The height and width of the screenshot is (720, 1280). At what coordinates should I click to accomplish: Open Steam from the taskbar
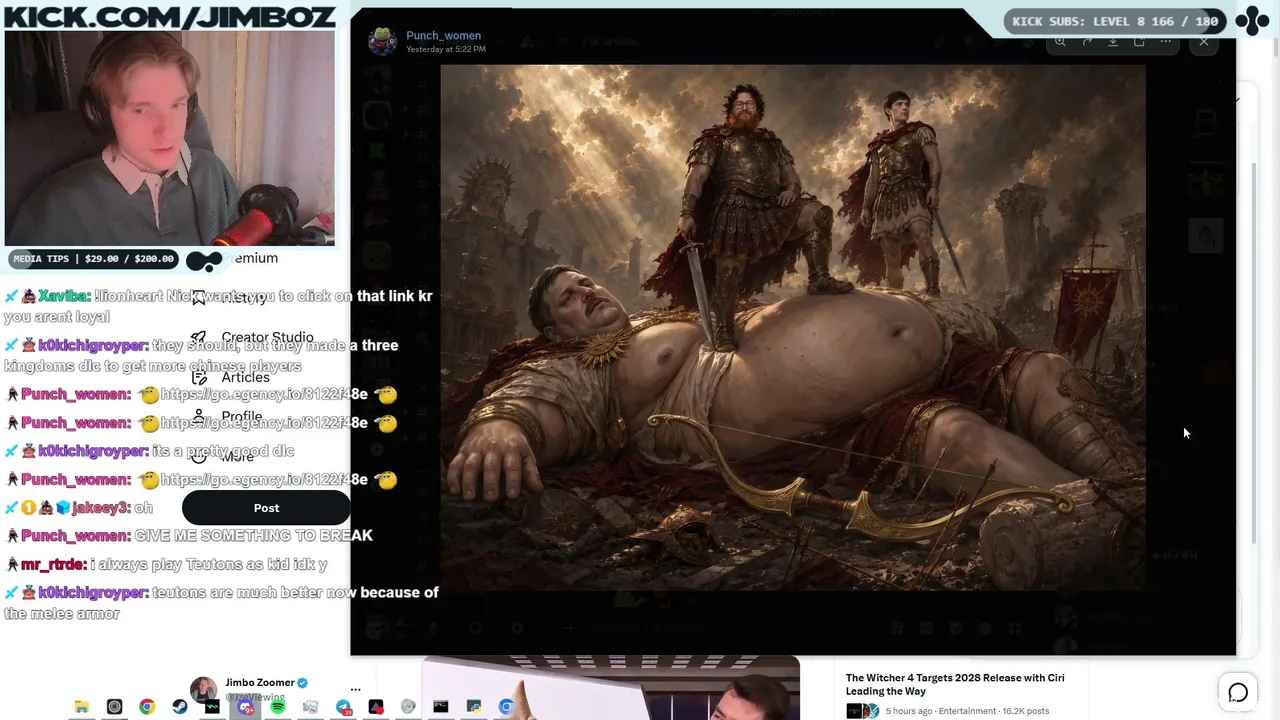click(180, 707)
